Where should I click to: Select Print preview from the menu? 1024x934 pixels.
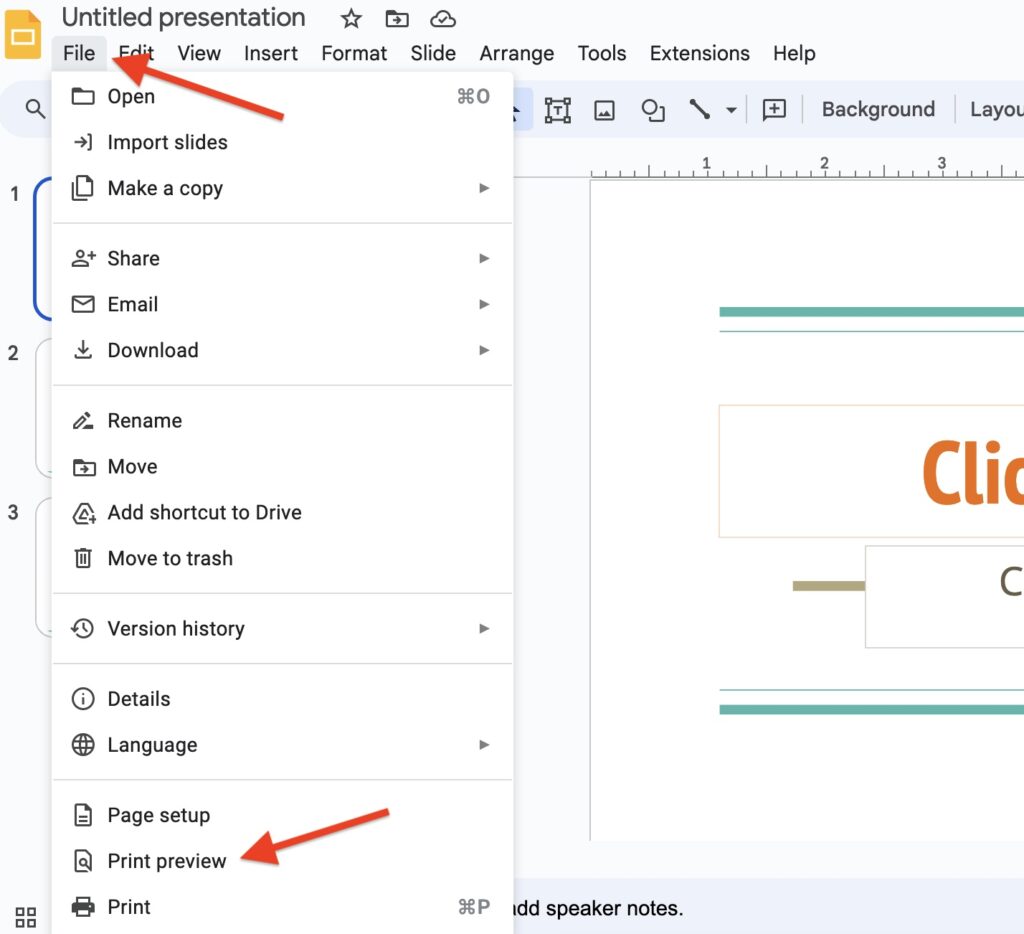coord(166,860)
